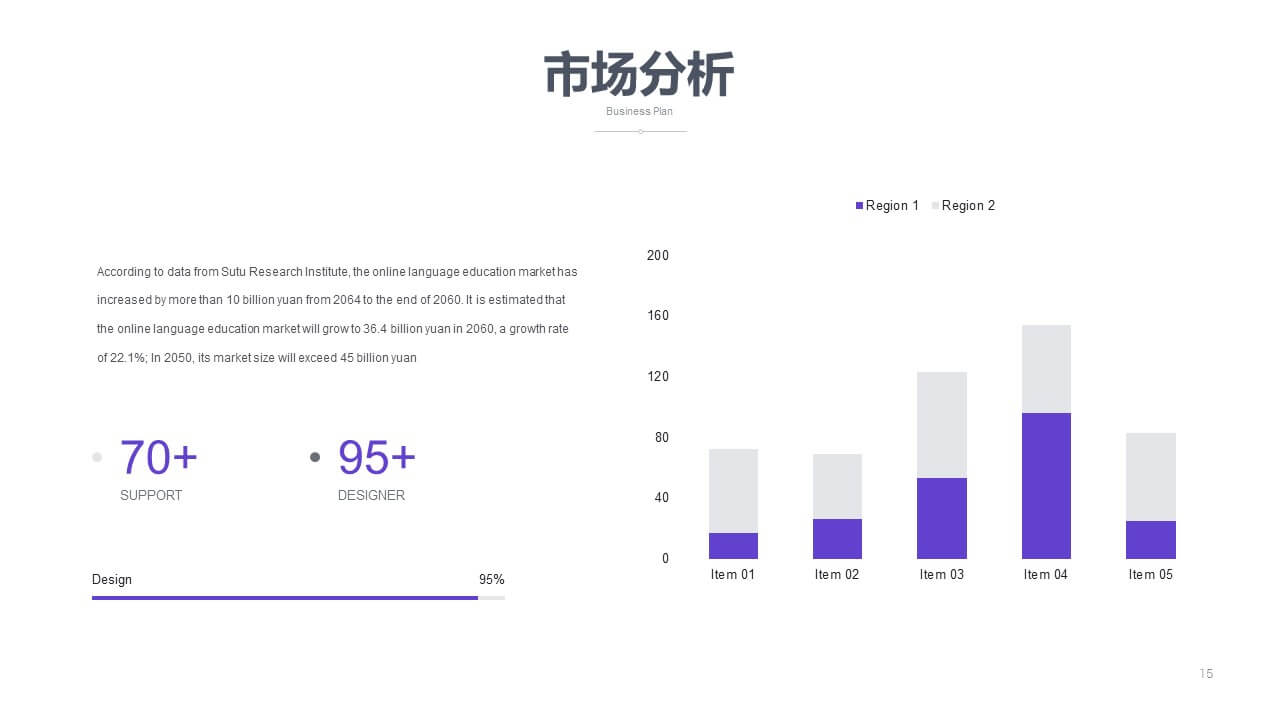
Task: Select the 70+ statistic number
Action: click(x=159, y=457)
